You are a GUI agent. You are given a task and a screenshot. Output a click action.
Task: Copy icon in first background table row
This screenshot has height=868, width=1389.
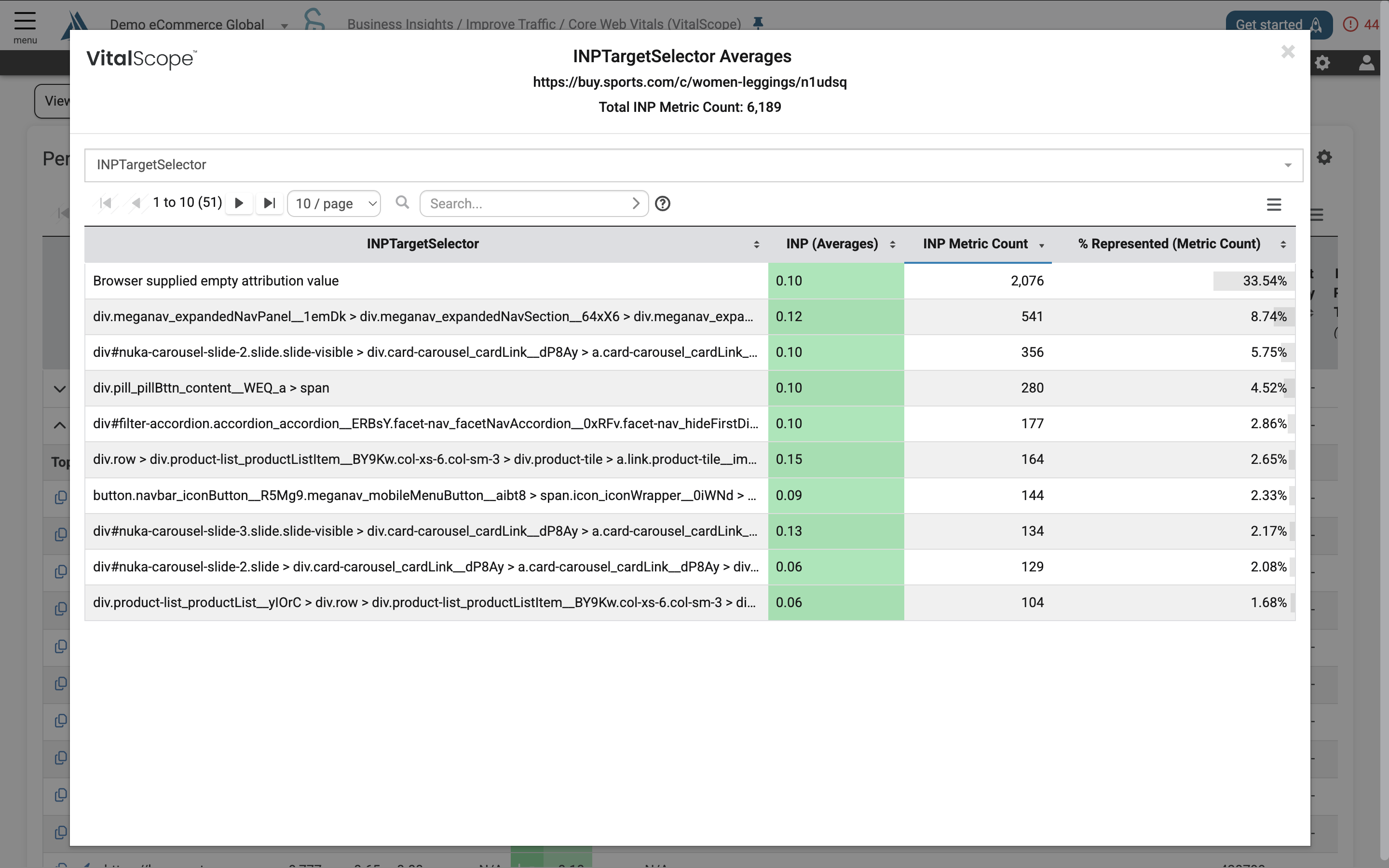click(x=60, y=497)
